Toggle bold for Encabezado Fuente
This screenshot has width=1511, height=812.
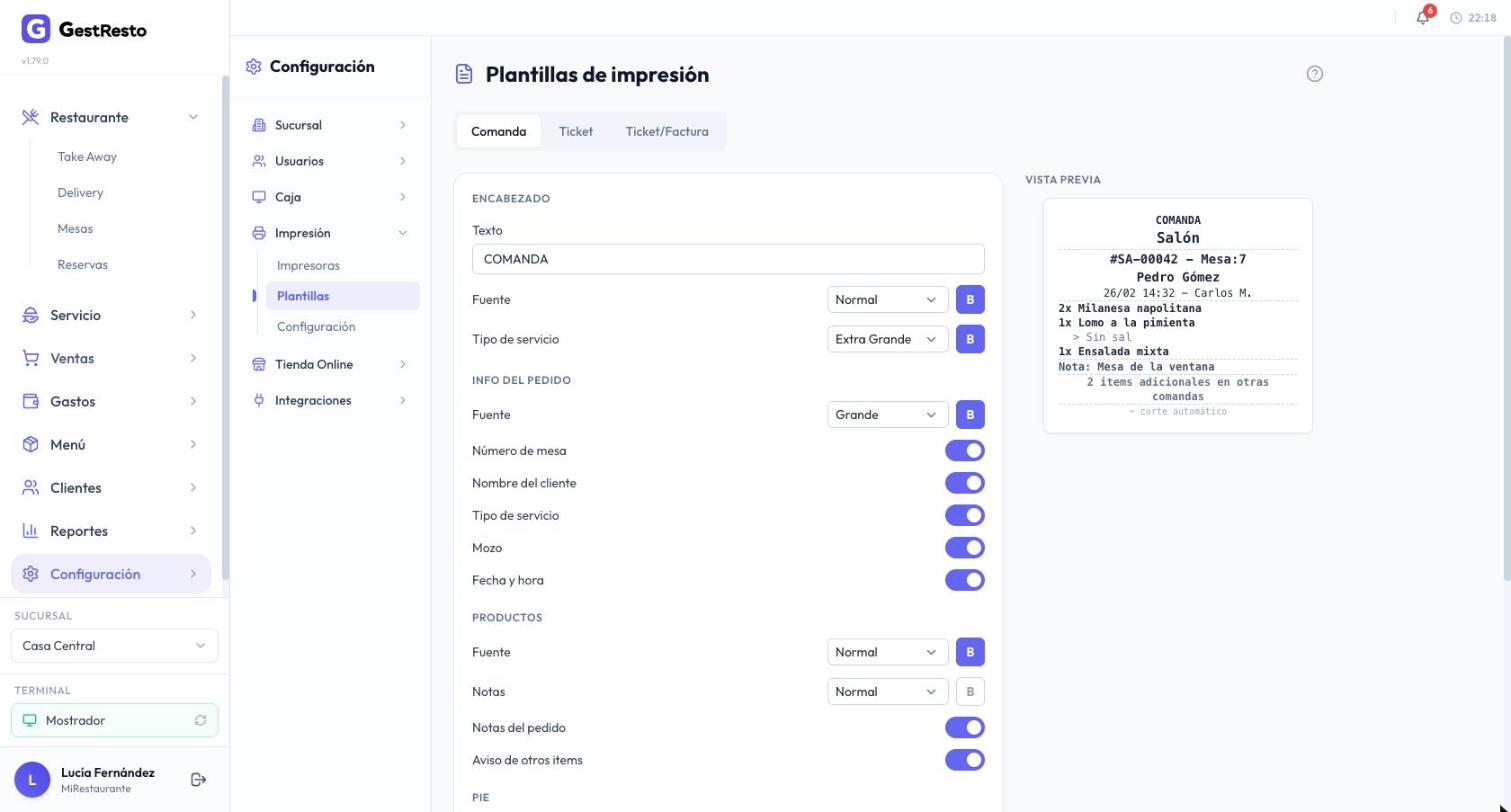coord(970,300)
